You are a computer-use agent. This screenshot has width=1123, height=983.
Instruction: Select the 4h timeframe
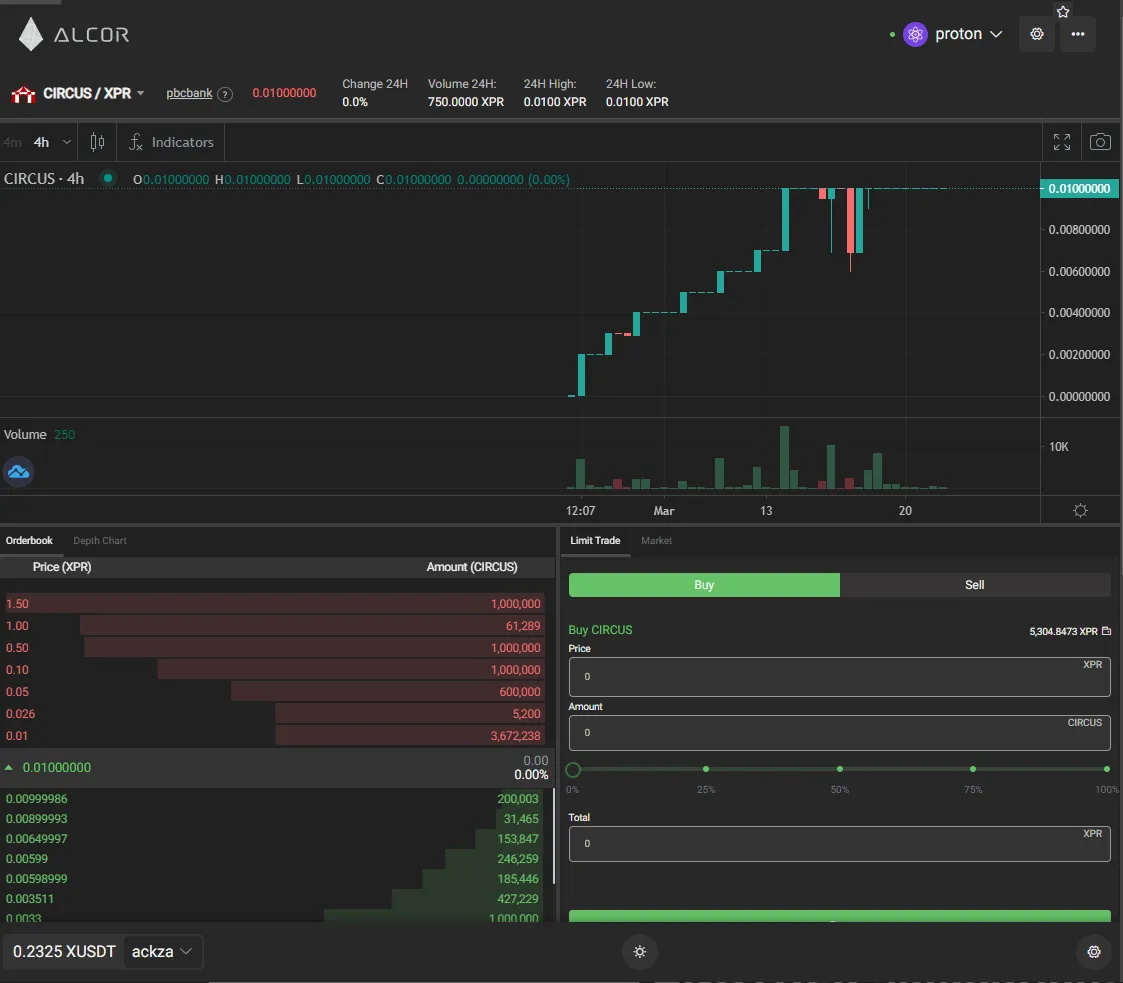point(42,142)
